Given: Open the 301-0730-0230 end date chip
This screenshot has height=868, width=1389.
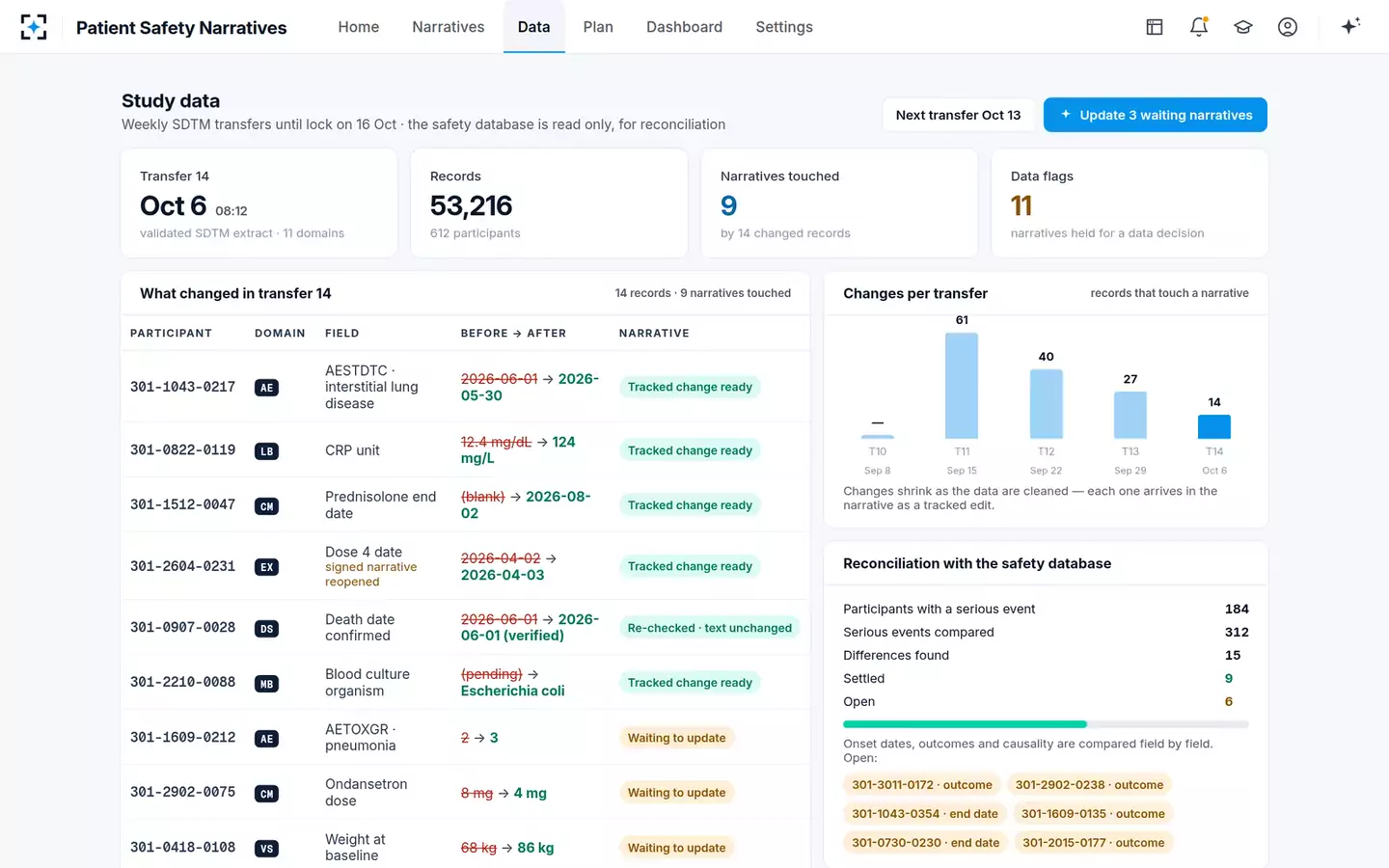Looking at the screenshot, I should pos(926,843).
